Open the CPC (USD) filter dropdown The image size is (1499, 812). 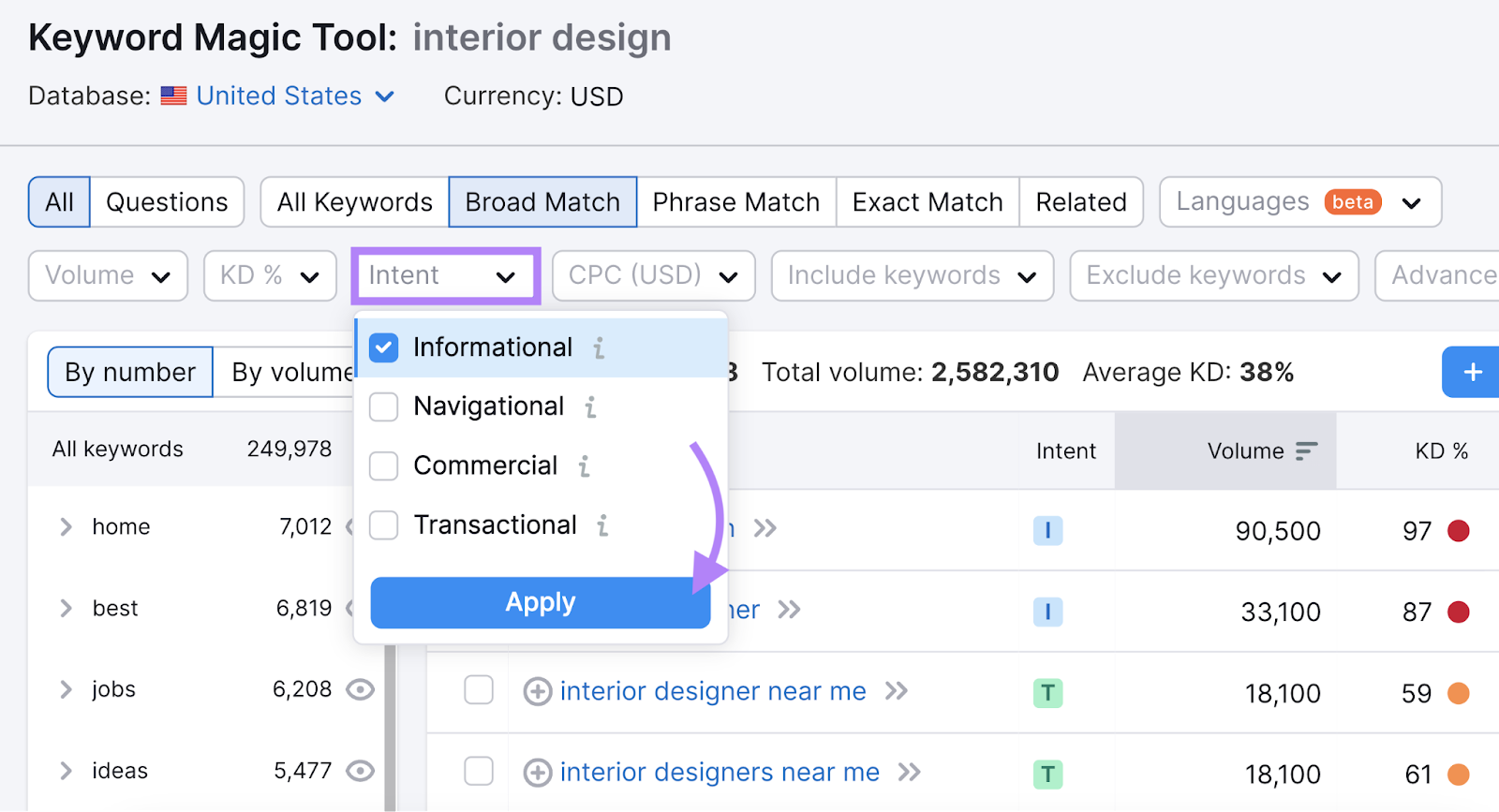(653, 275)
